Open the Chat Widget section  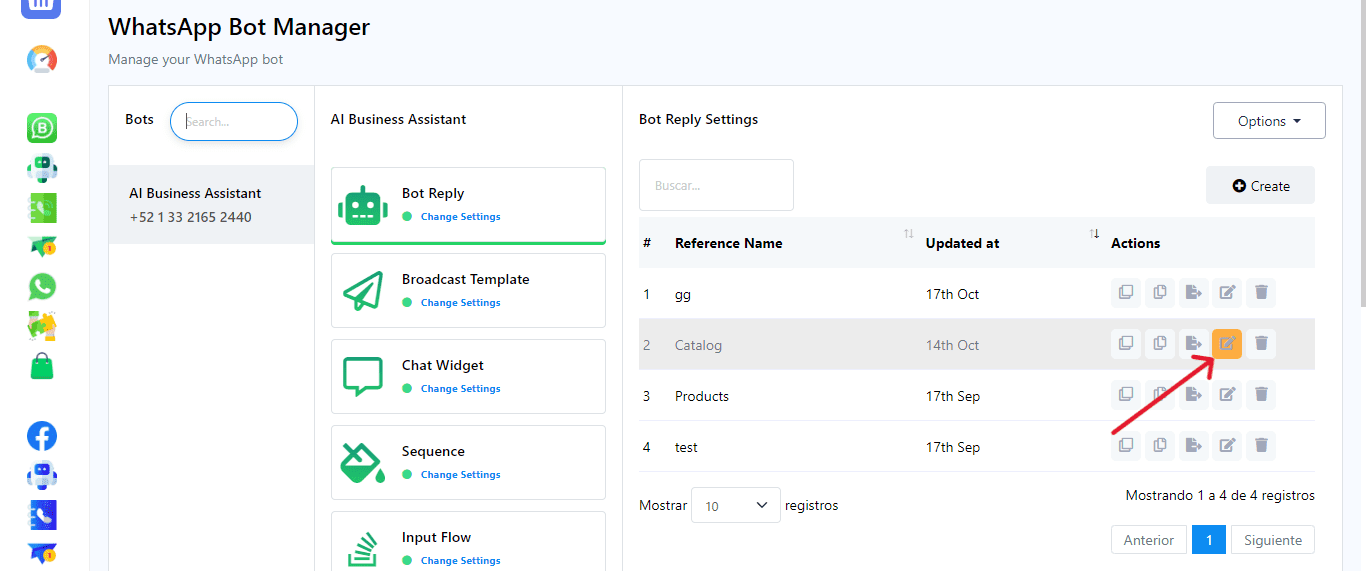pyautogui.click(x=468, y=376)
